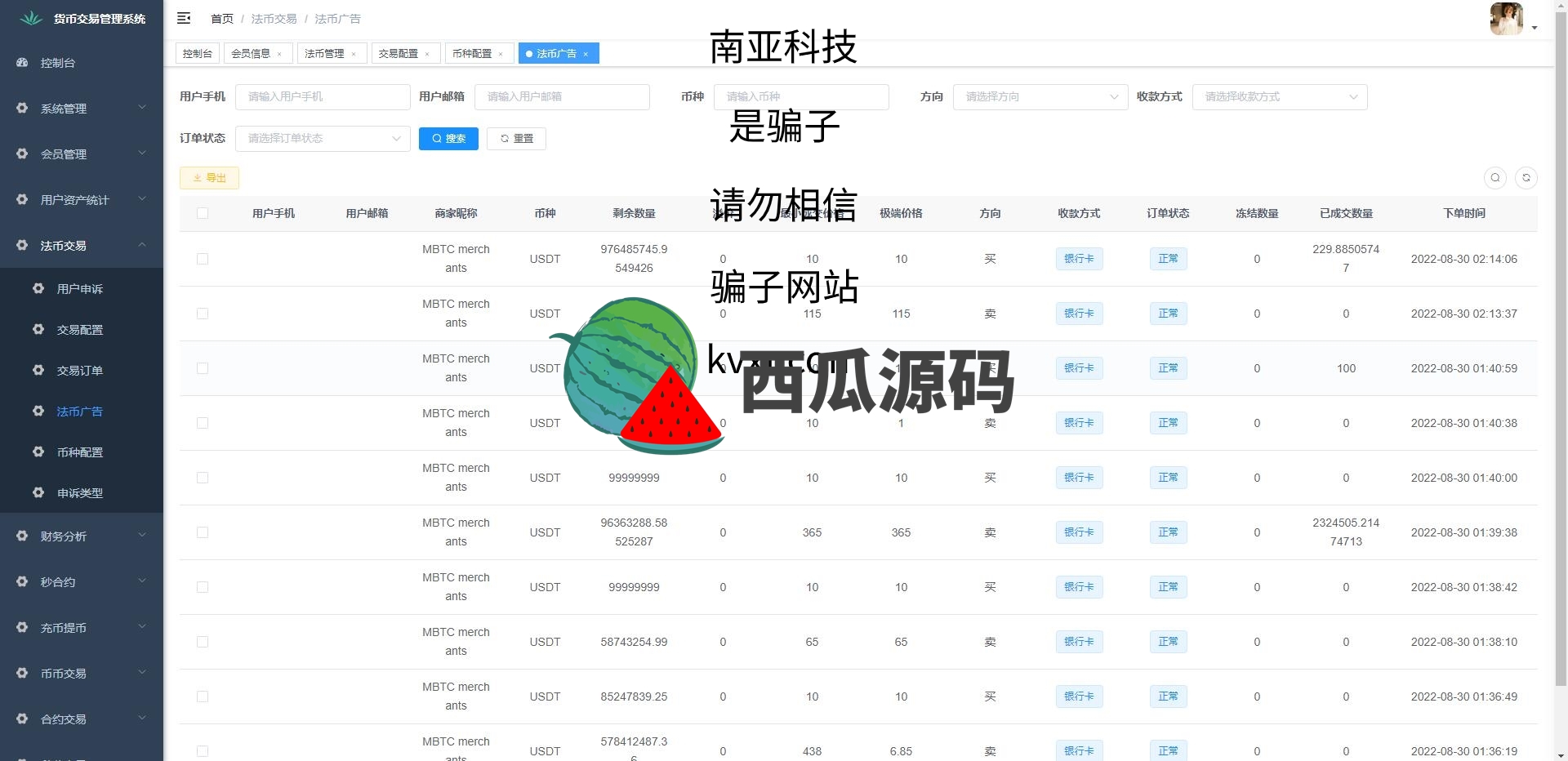Click the blue 搜索 button
Screen dimensions: 1568x761
[448, 138]
